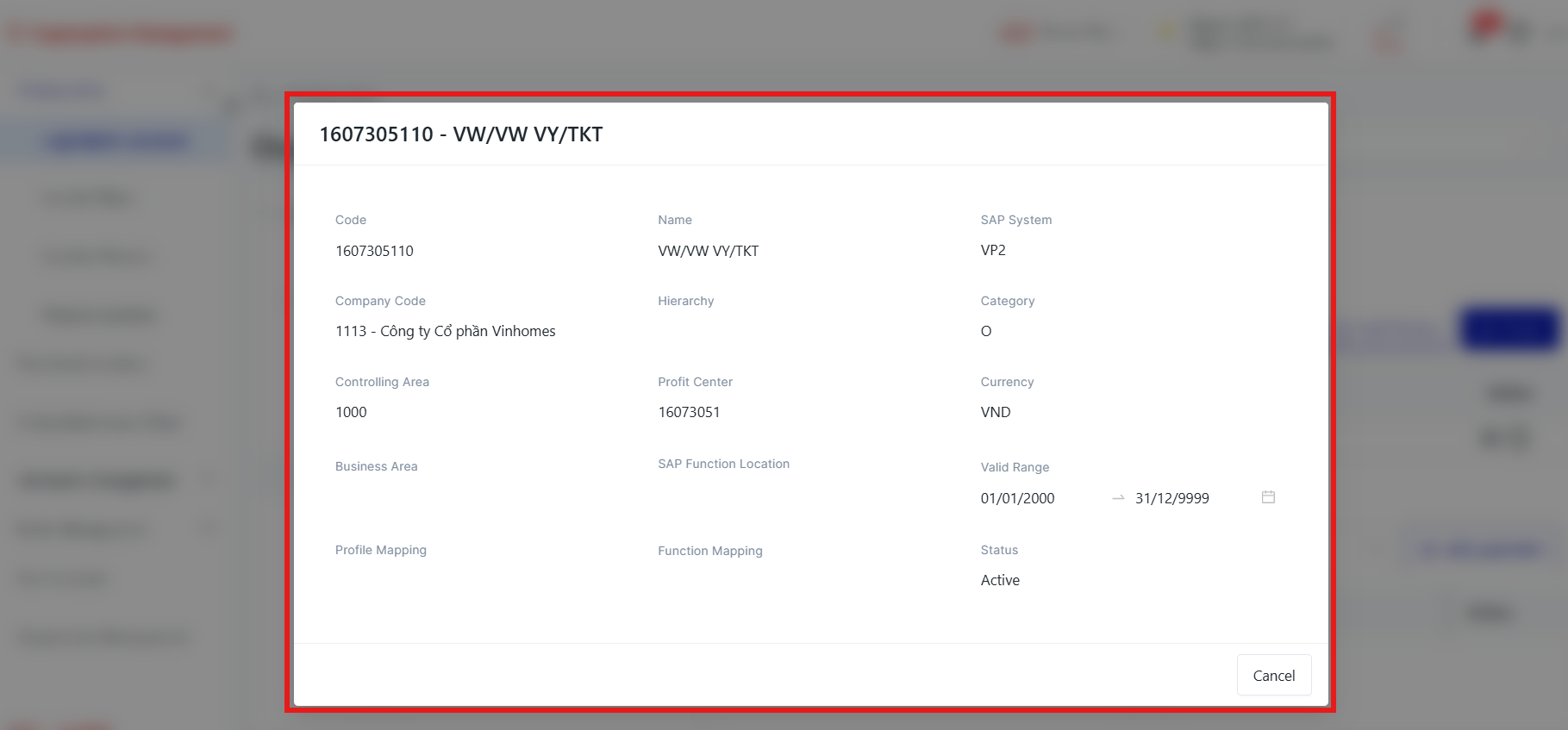Click the "Controlling Area" field label

(382, 382)
